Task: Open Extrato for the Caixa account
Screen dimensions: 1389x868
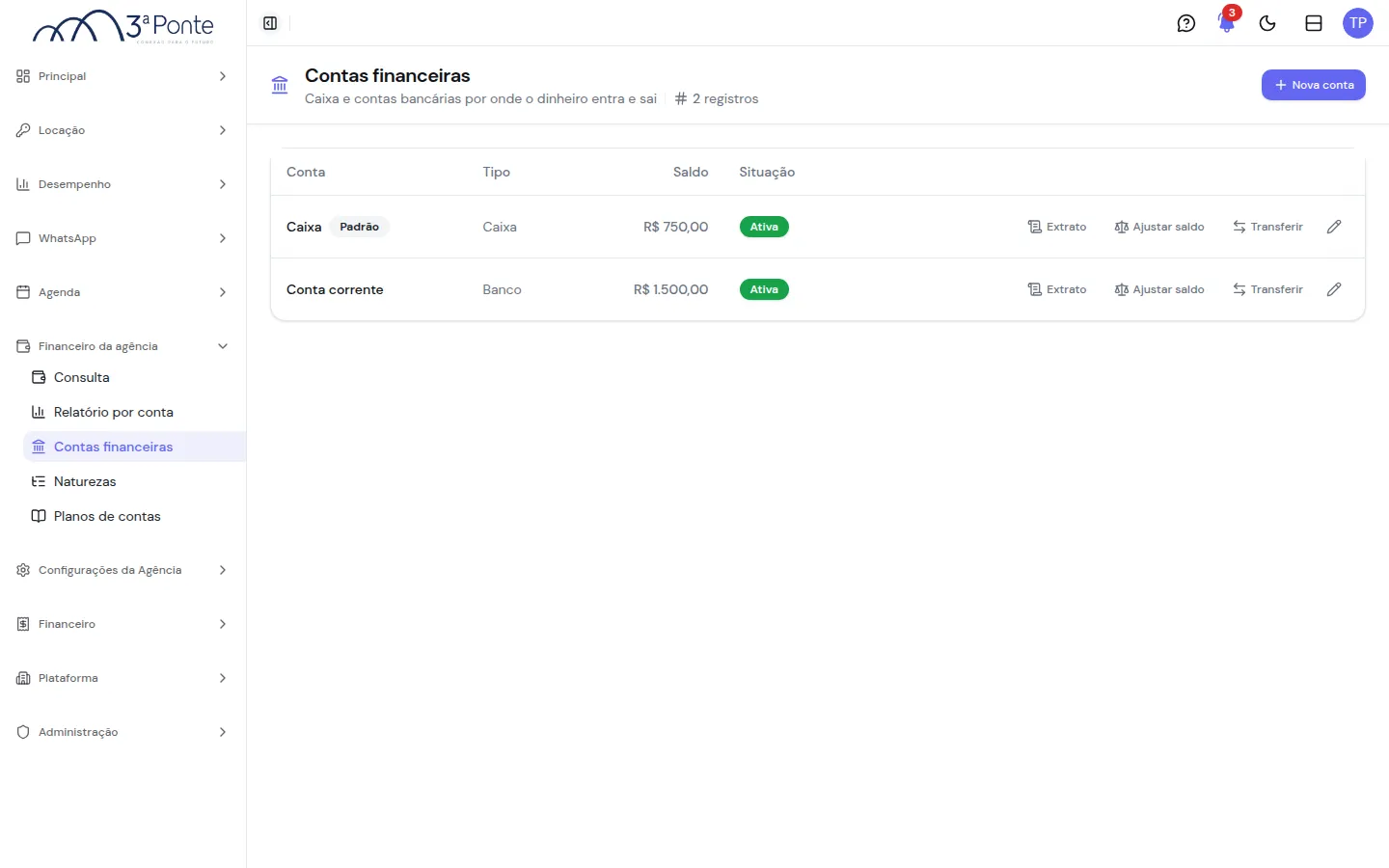Action: coord(1057,227)
